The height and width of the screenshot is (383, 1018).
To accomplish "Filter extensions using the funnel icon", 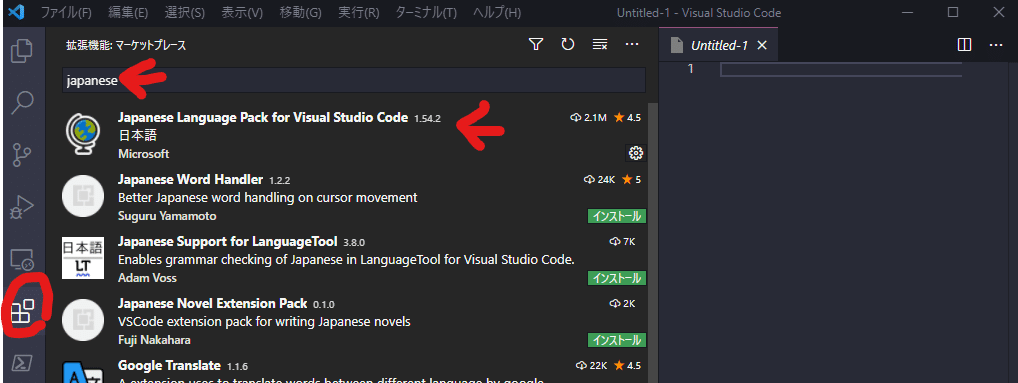I will point(536,45).
